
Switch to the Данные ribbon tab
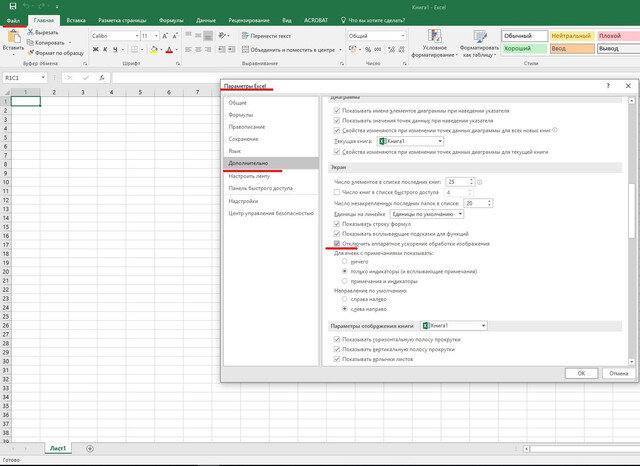(x=206, y=20)
